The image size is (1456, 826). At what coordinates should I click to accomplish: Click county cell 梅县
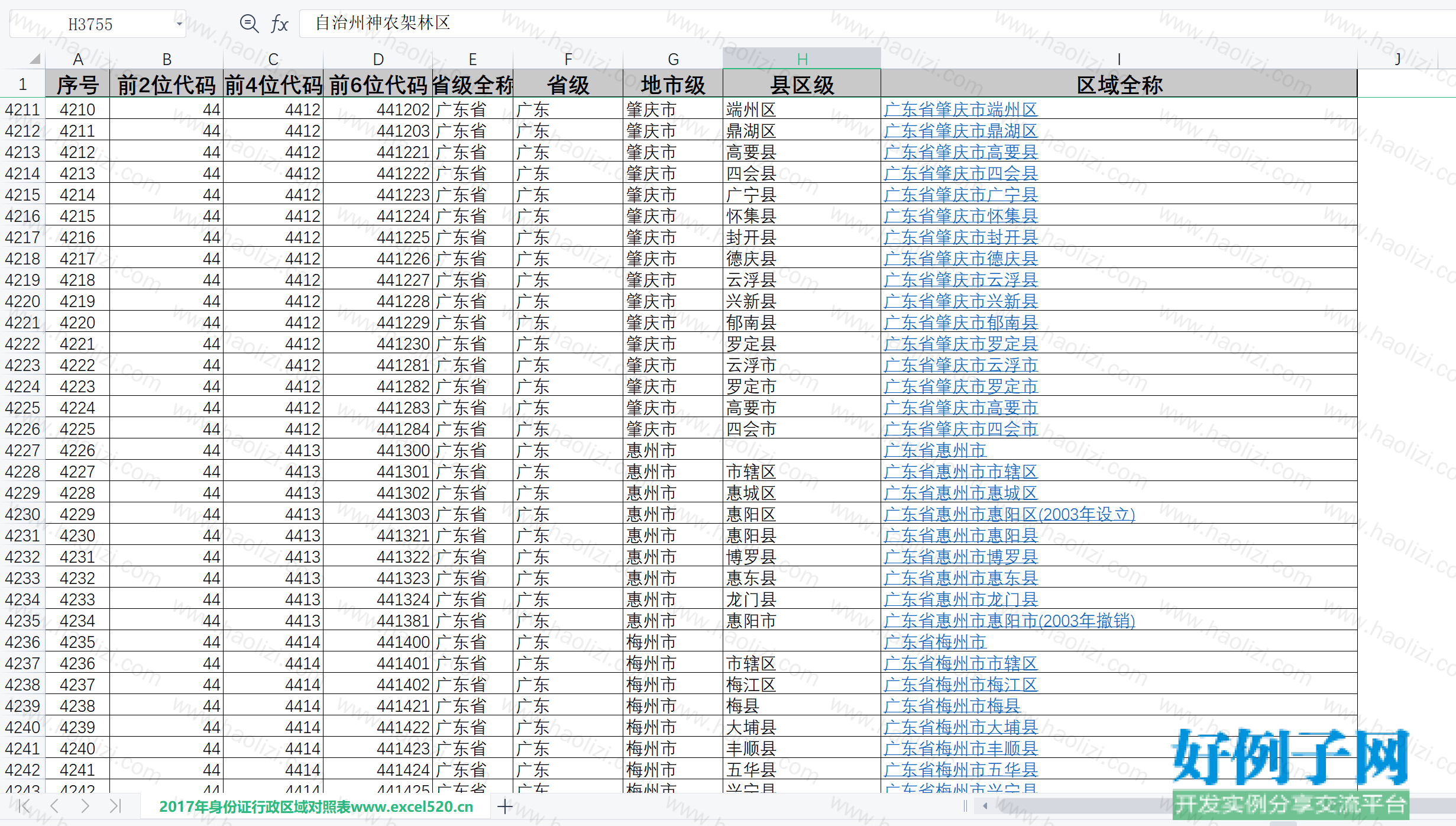pyautogui.click(x=802, y=706)
